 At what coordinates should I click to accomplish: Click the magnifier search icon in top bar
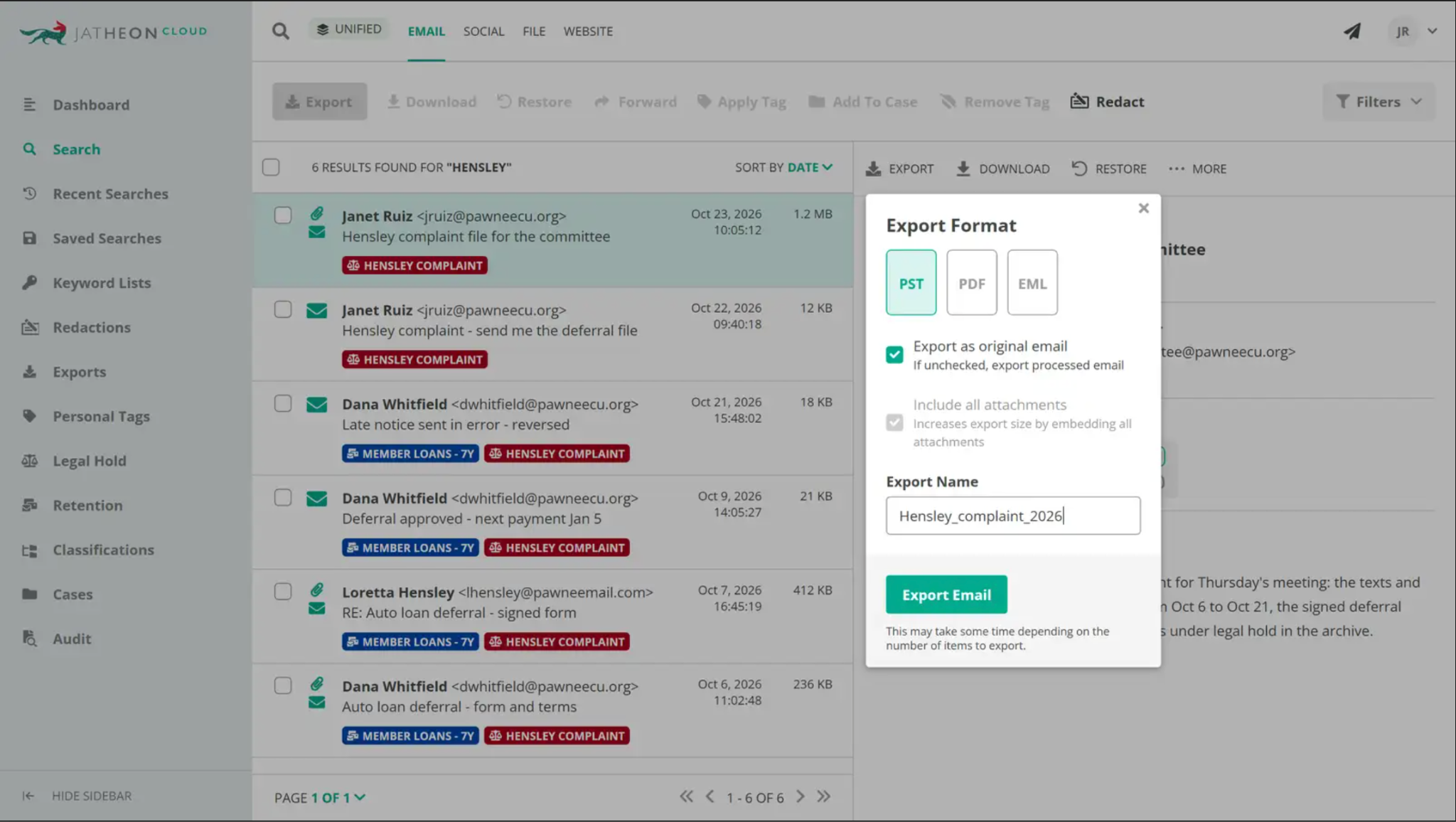click(x=281, y=31)
